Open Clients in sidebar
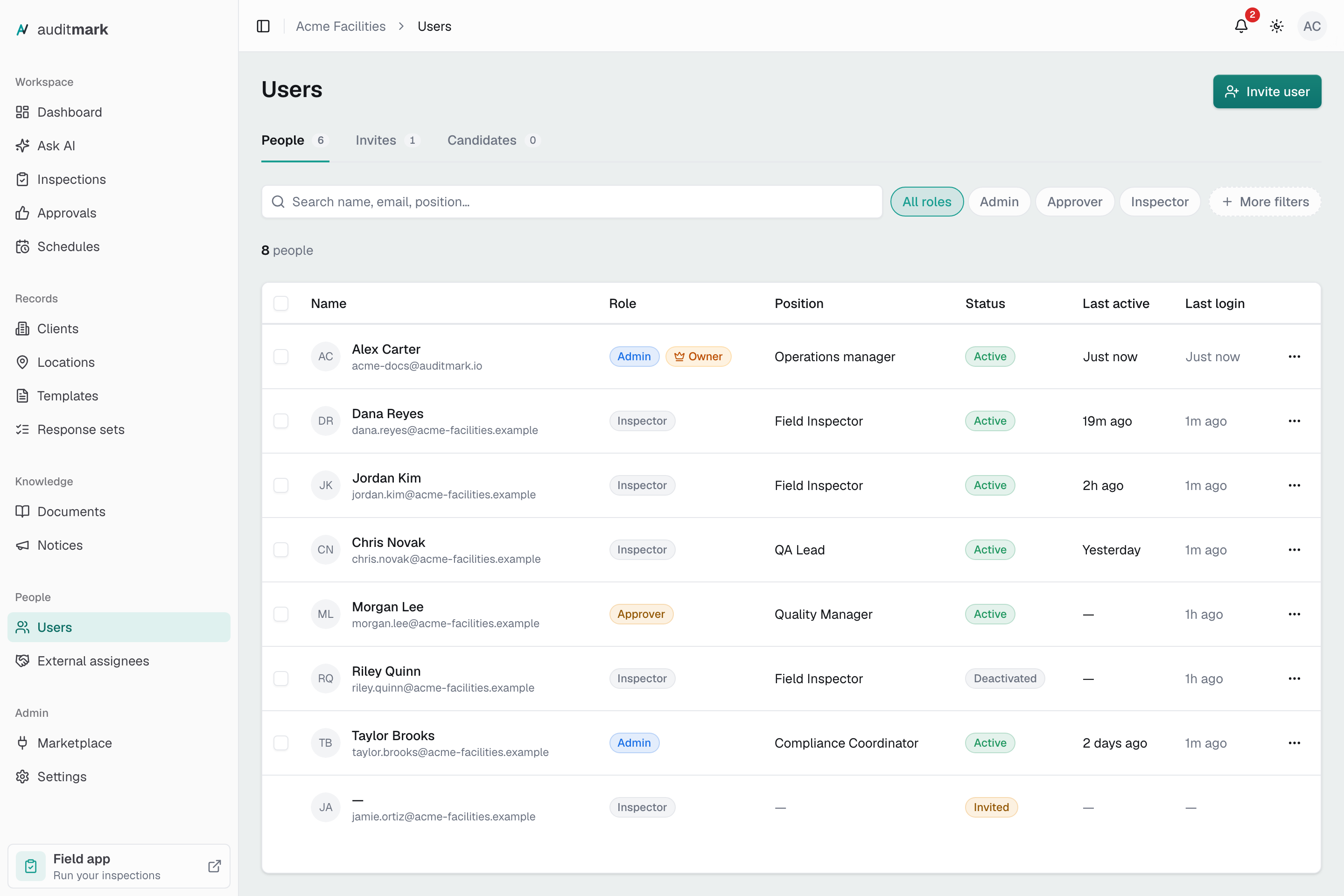 pyautogui.click(x=119, y=329)
